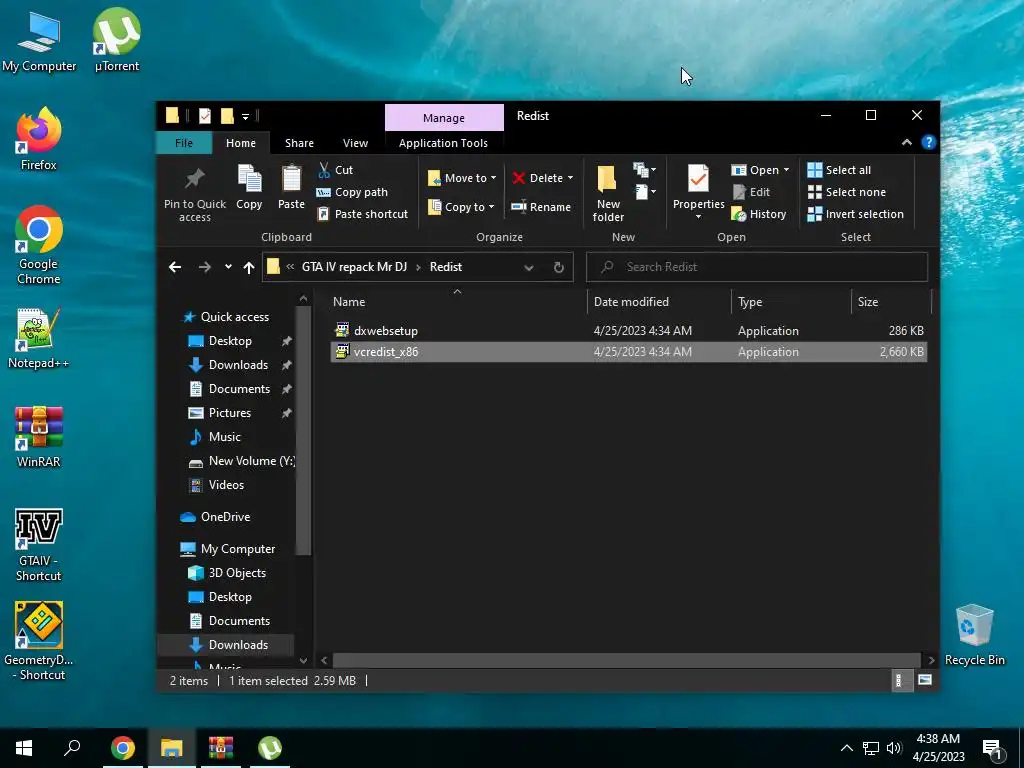Viewport: 1024px width, 768px height.
Task: Expand address bar history dropdown
Action: click(529, 267)
